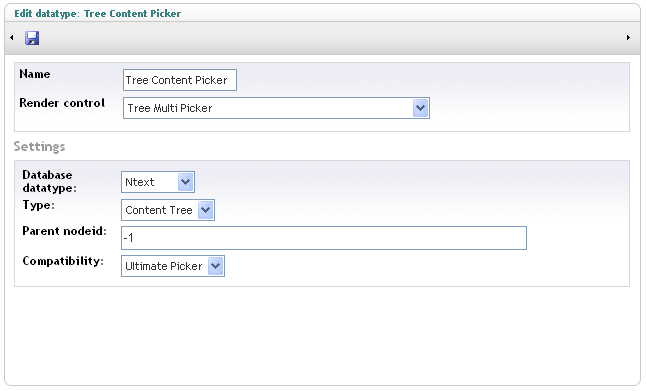
Task: Click the Settings section heading
Action: tap(40, 147)
